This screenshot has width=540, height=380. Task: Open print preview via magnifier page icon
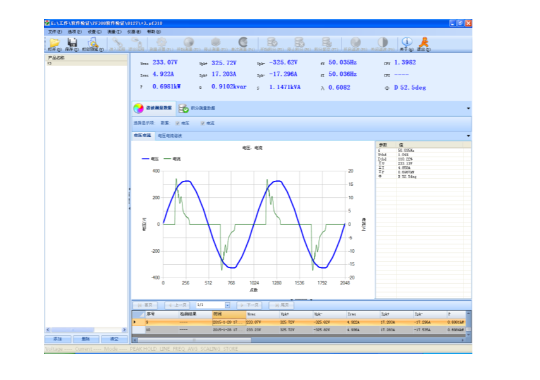[x=92, y=43]
